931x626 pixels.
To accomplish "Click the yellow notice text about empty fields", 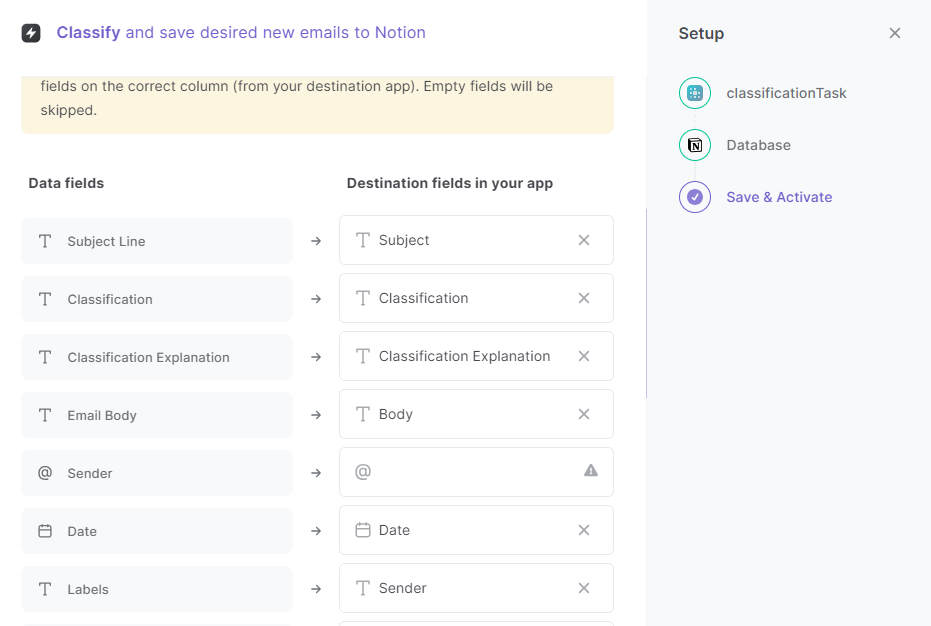I will point(297,98).
